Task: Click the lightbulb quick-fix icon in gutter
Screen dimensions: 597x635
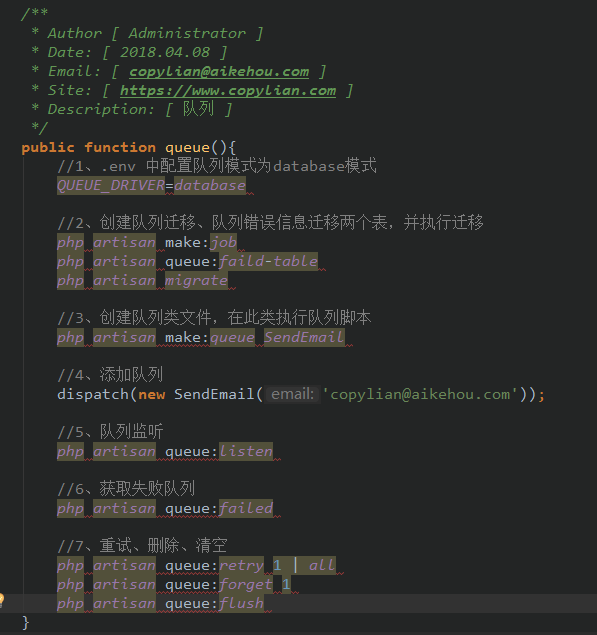Action: [1, 600]
